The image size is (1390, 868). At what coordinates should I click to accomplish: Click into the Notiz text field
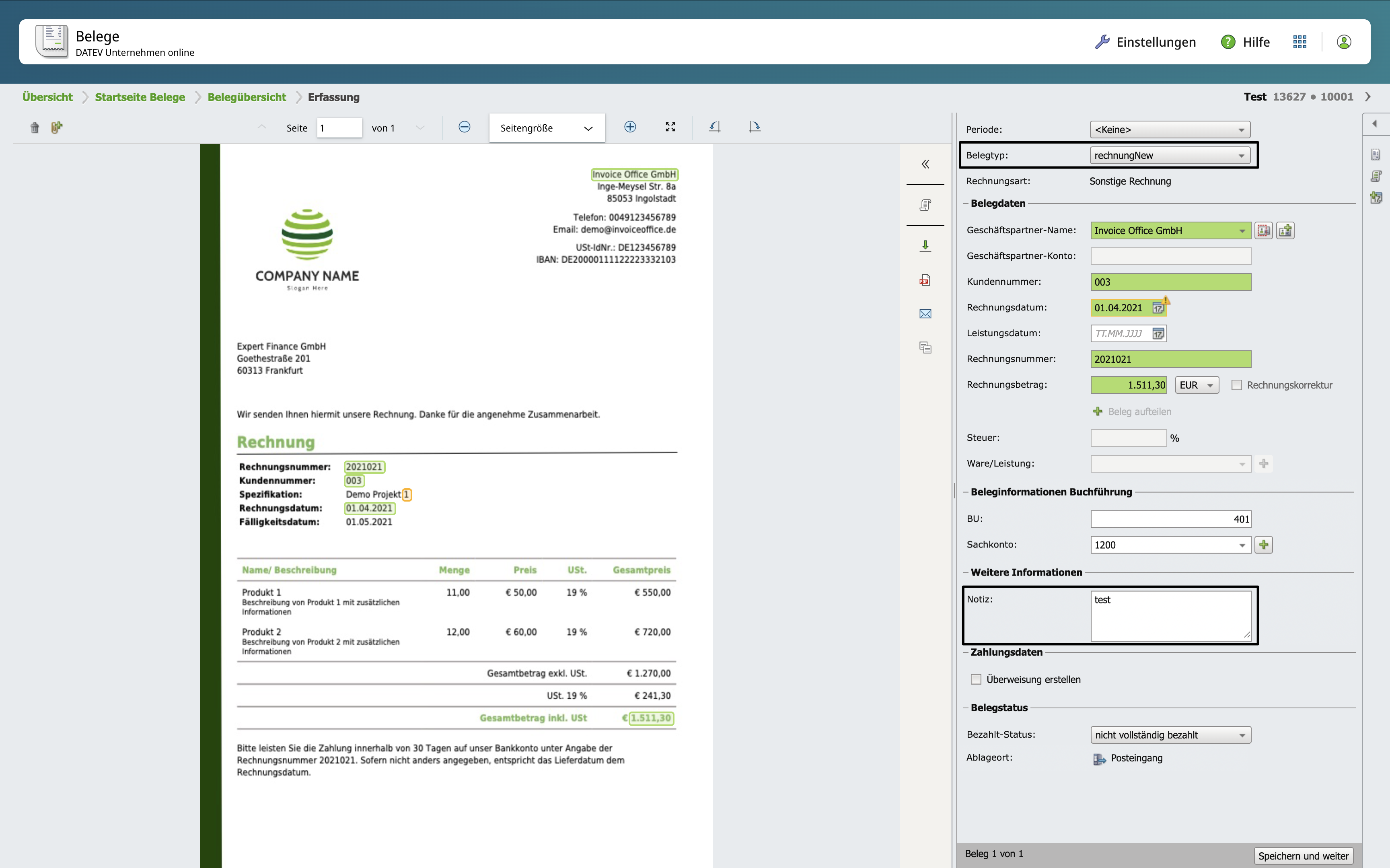tap(1170, 615)
